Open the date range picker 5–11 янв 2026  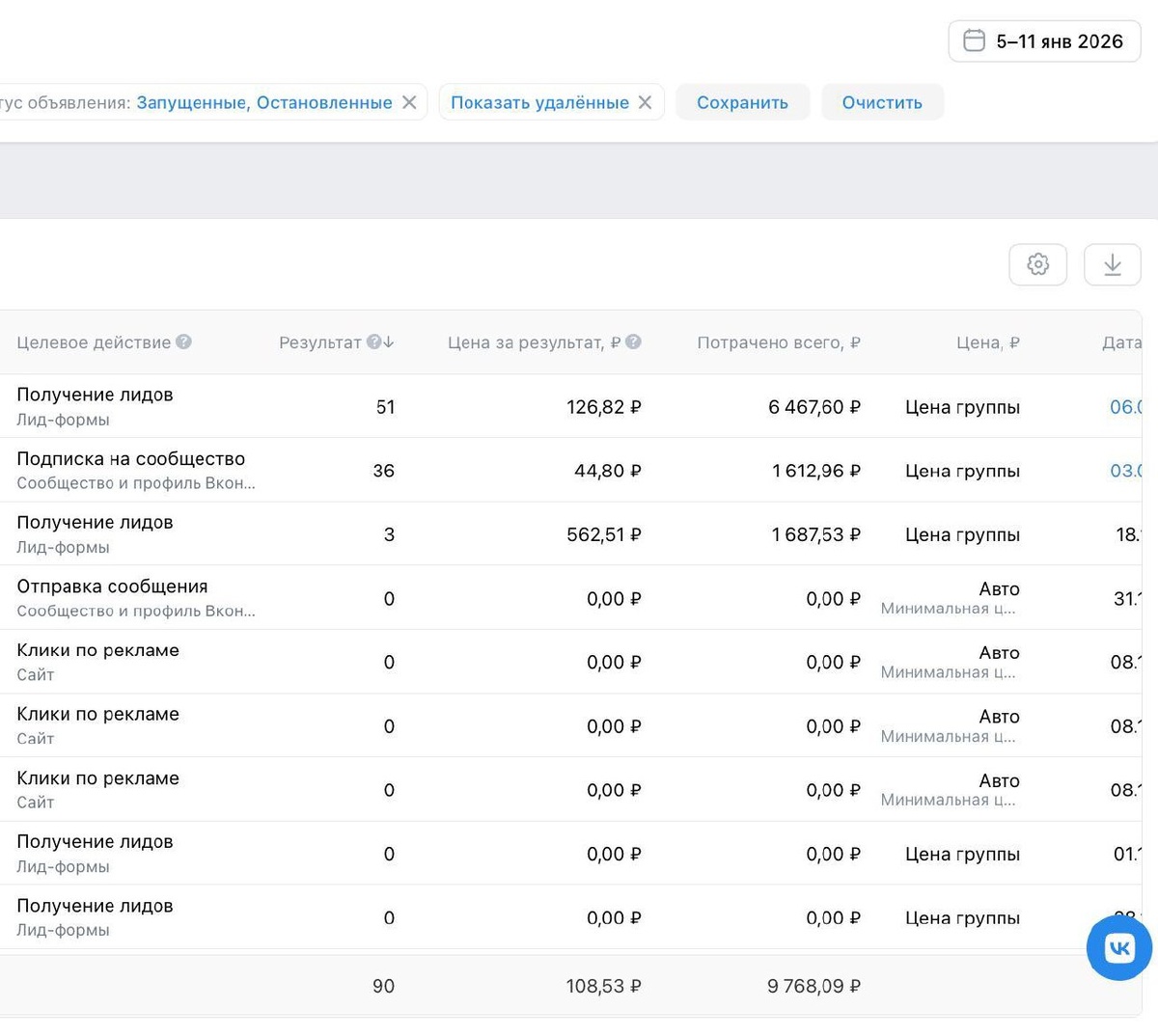click(1044, 41)
